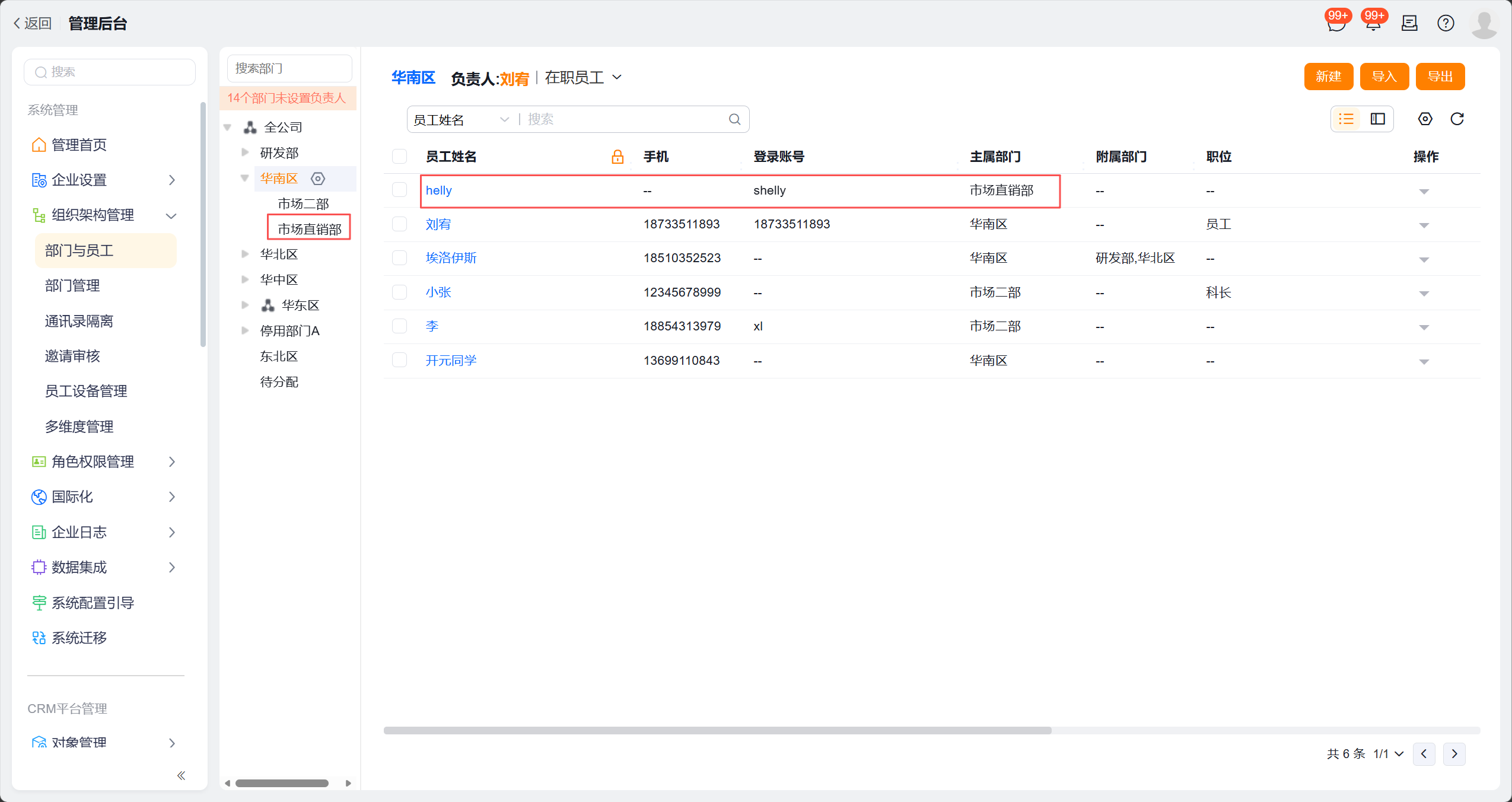The height and width of the screenshot is (802, 1512).
Task: Open 部门与员工 menu item
Action: point(106,250)
